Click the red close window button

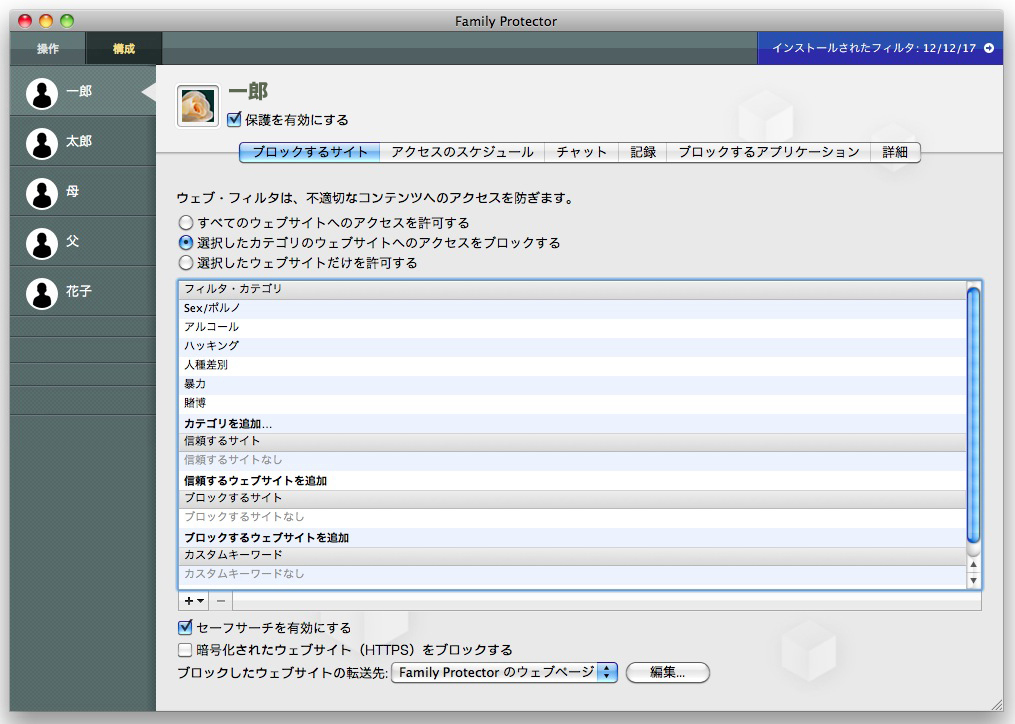(x=25, y=21)
